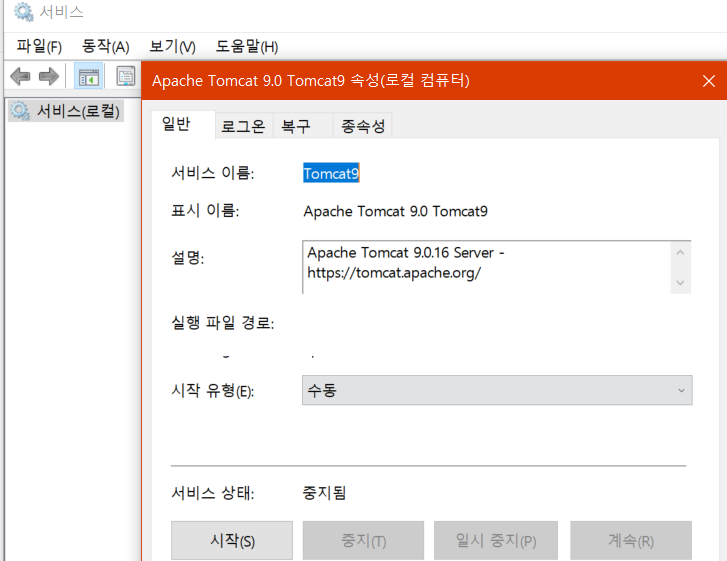Click the description box scroll up arrow
The height and width of the screenshot is (561, 727).
coord(680,253)
